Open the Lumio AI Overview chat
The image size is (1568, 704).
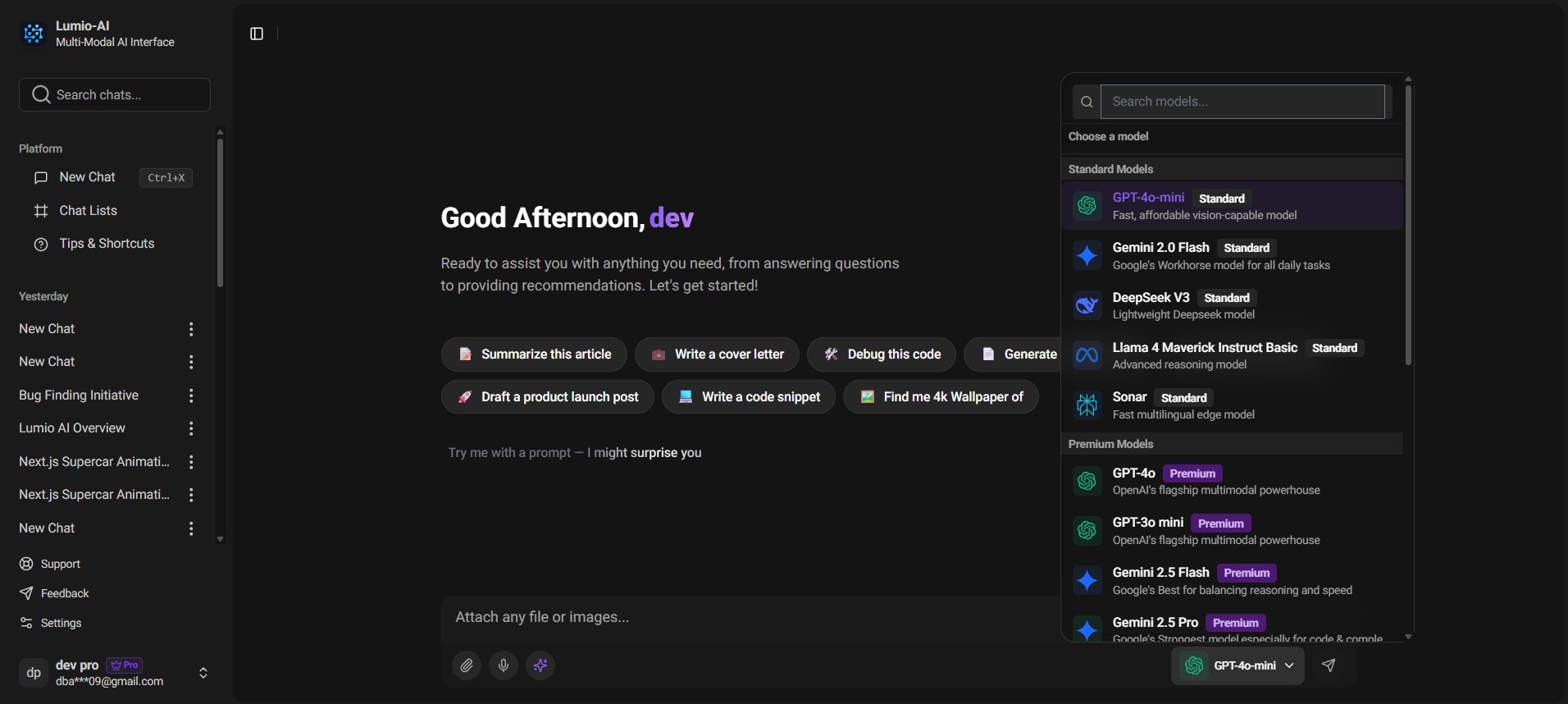[x=72, y=428]
